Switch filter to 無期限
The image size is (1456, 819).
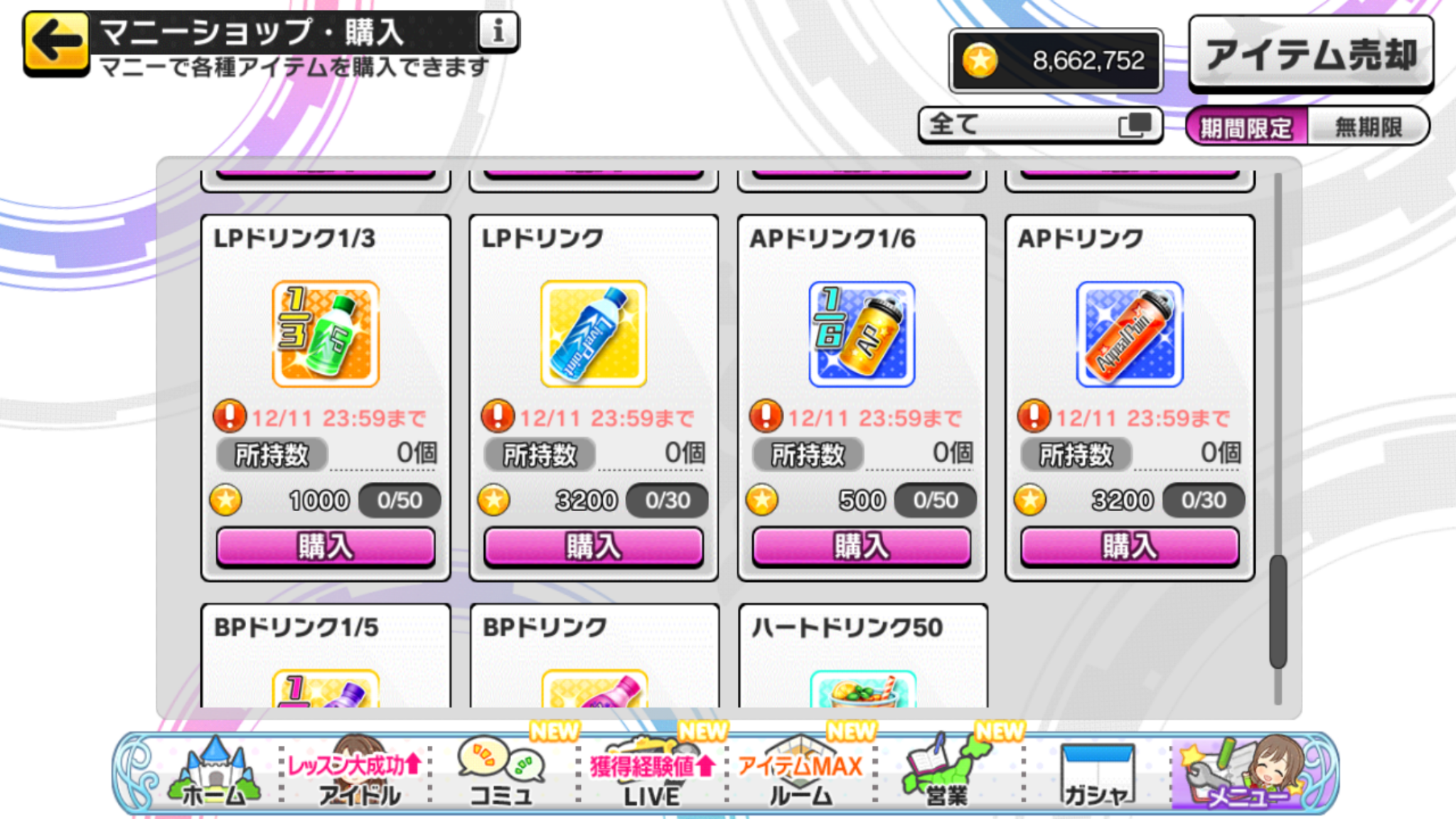pos(1368,127)
